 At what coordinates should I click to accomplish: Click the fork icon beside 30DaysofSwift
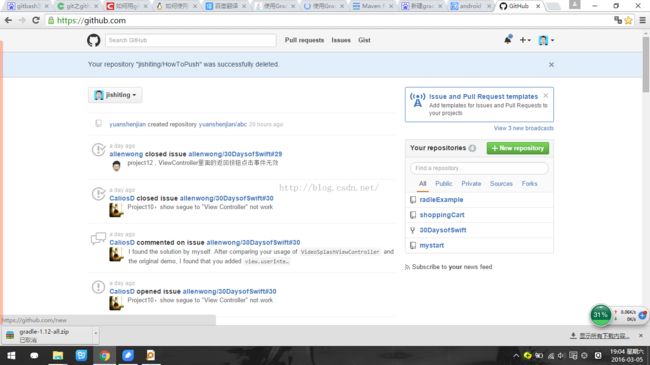point(412,230)
